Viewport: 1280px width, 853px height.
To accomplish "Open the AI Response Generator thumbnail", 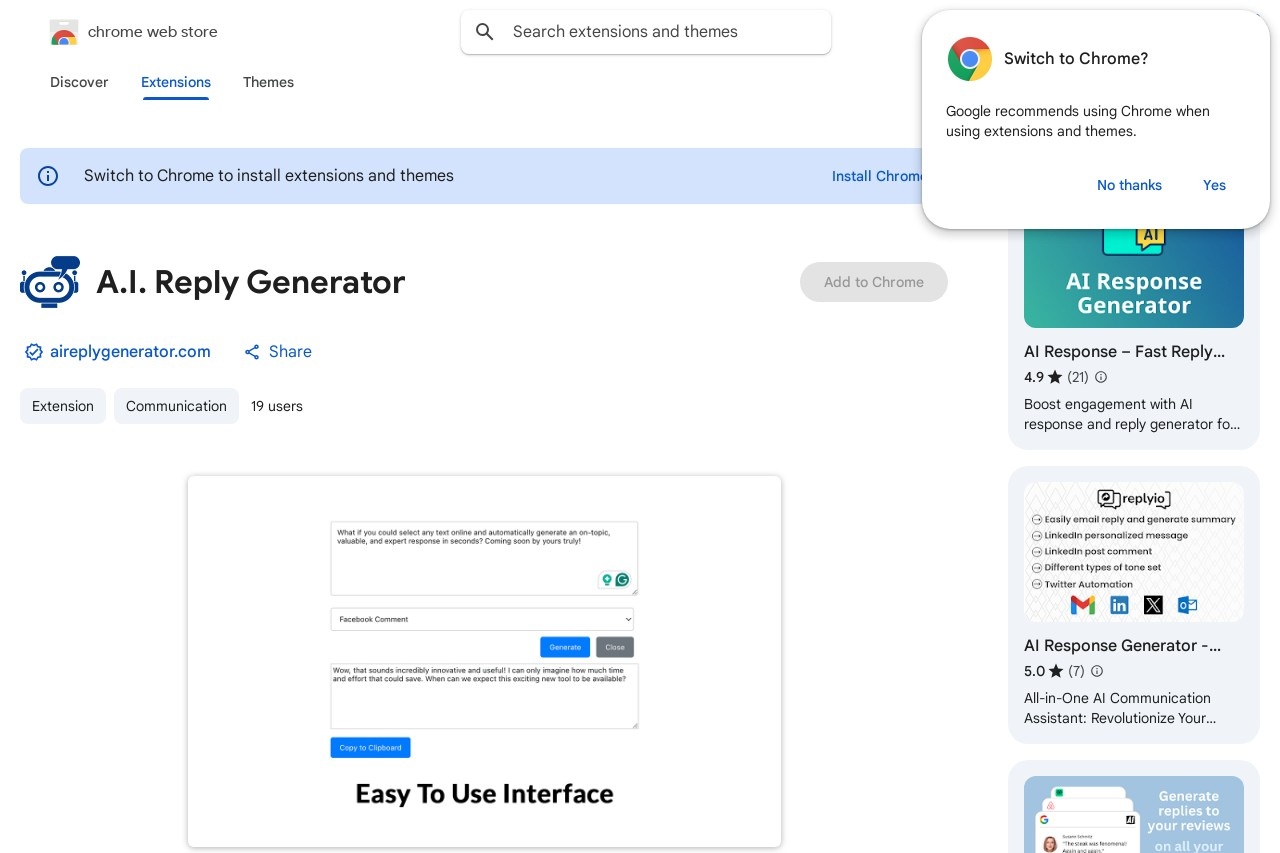I will (1134, 278).
